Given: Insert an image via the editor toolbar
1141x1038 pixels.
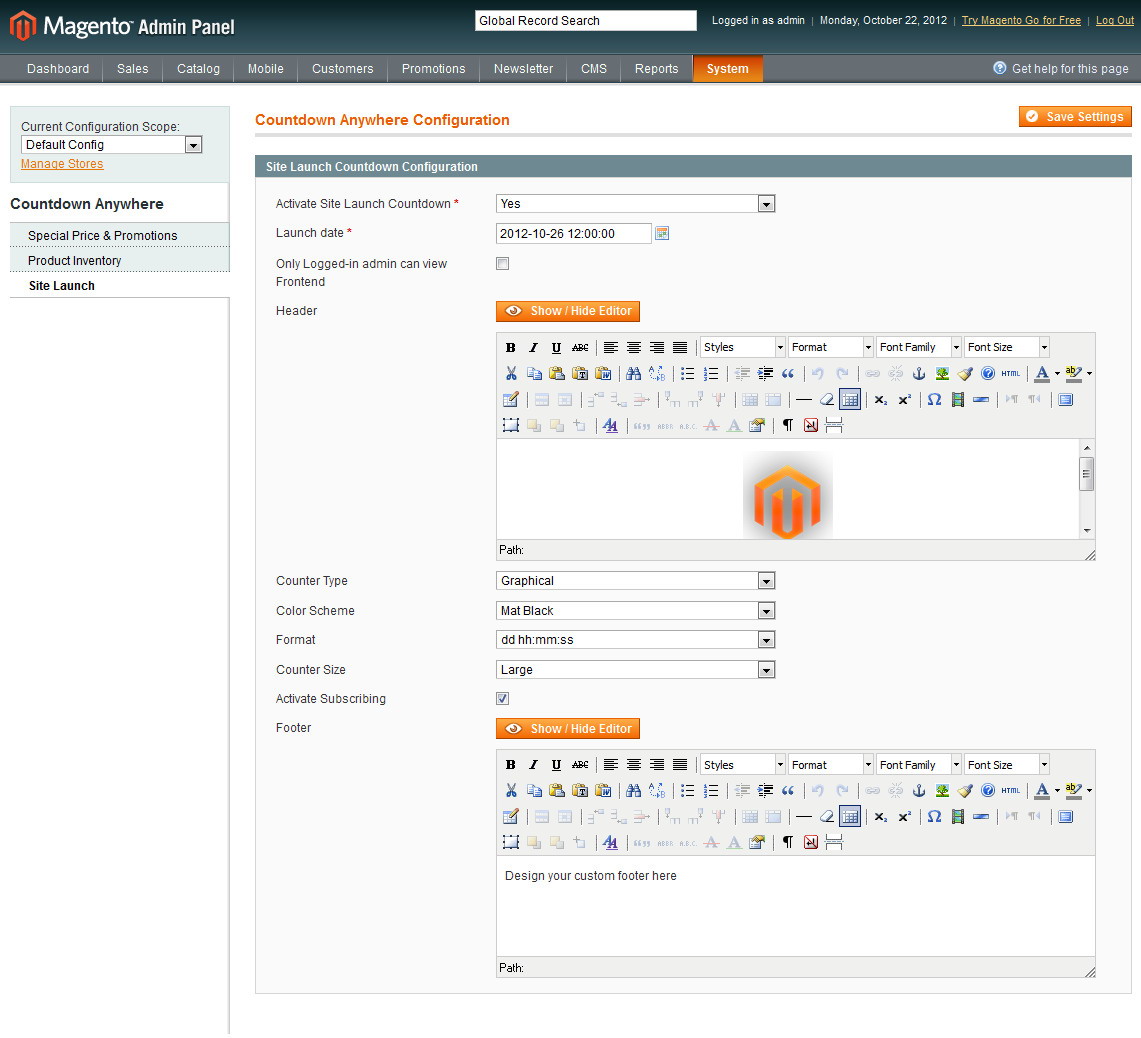Looking at the screenshot, I should click(940, 373).
